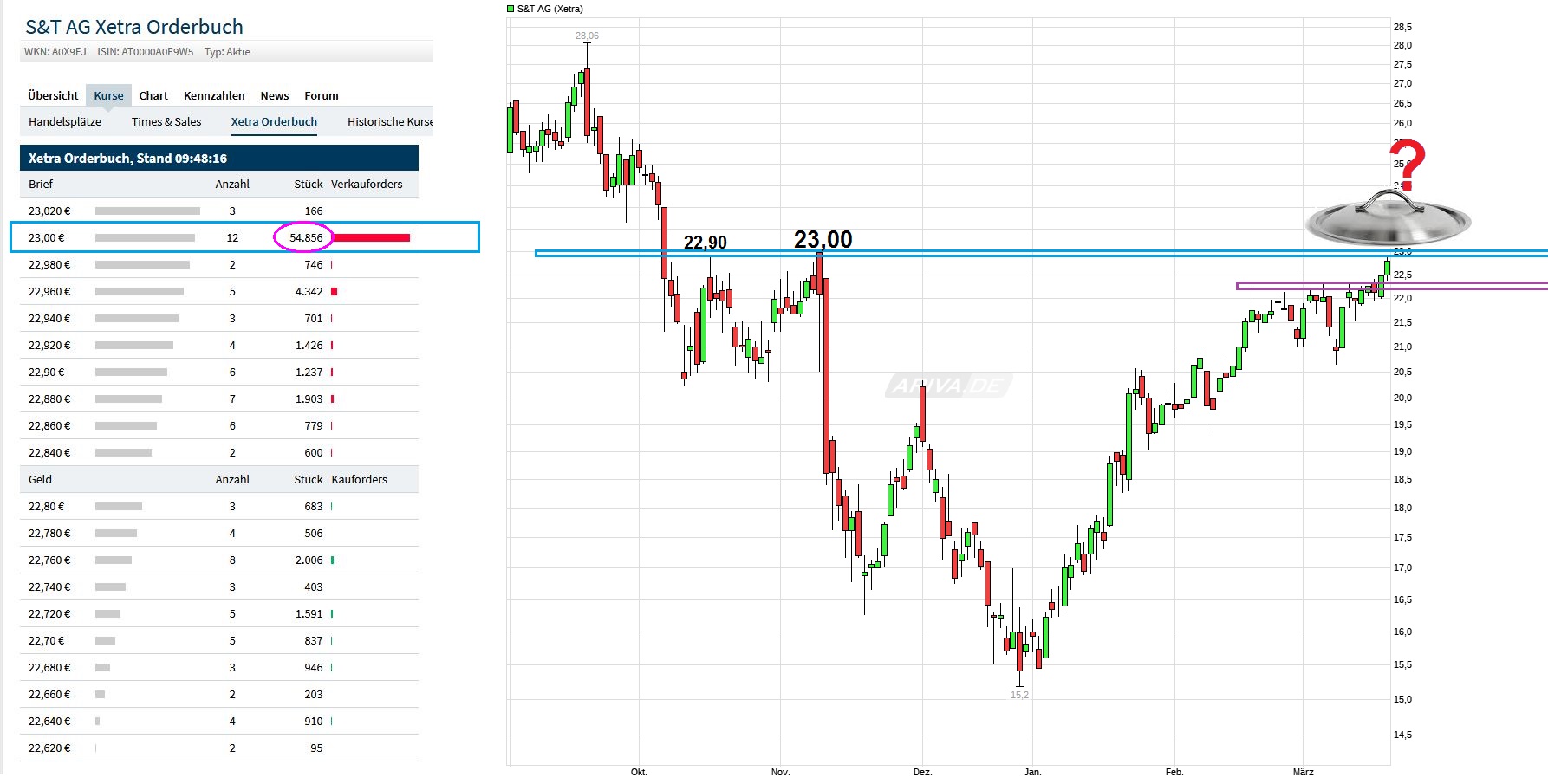Open the Kennzahlen tab

click(x=213, y=95)
